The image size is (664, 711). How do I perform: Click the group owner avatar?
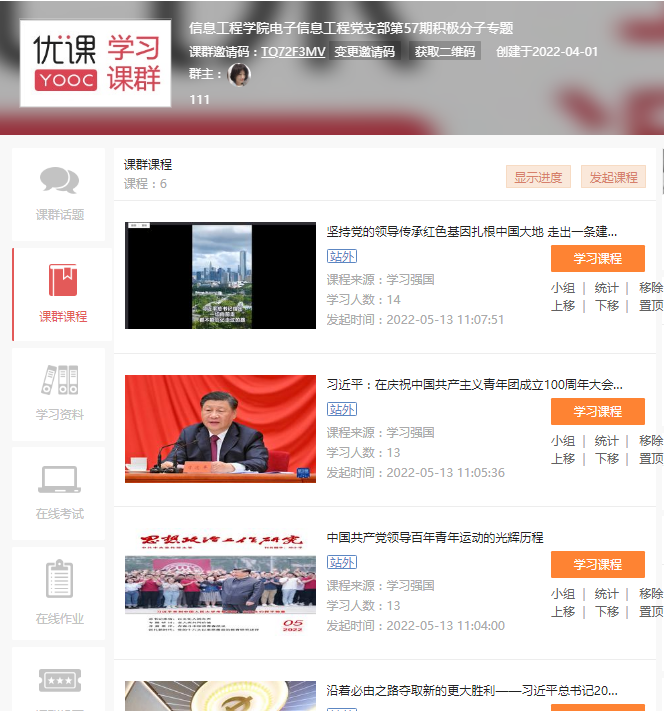point(239,75)
